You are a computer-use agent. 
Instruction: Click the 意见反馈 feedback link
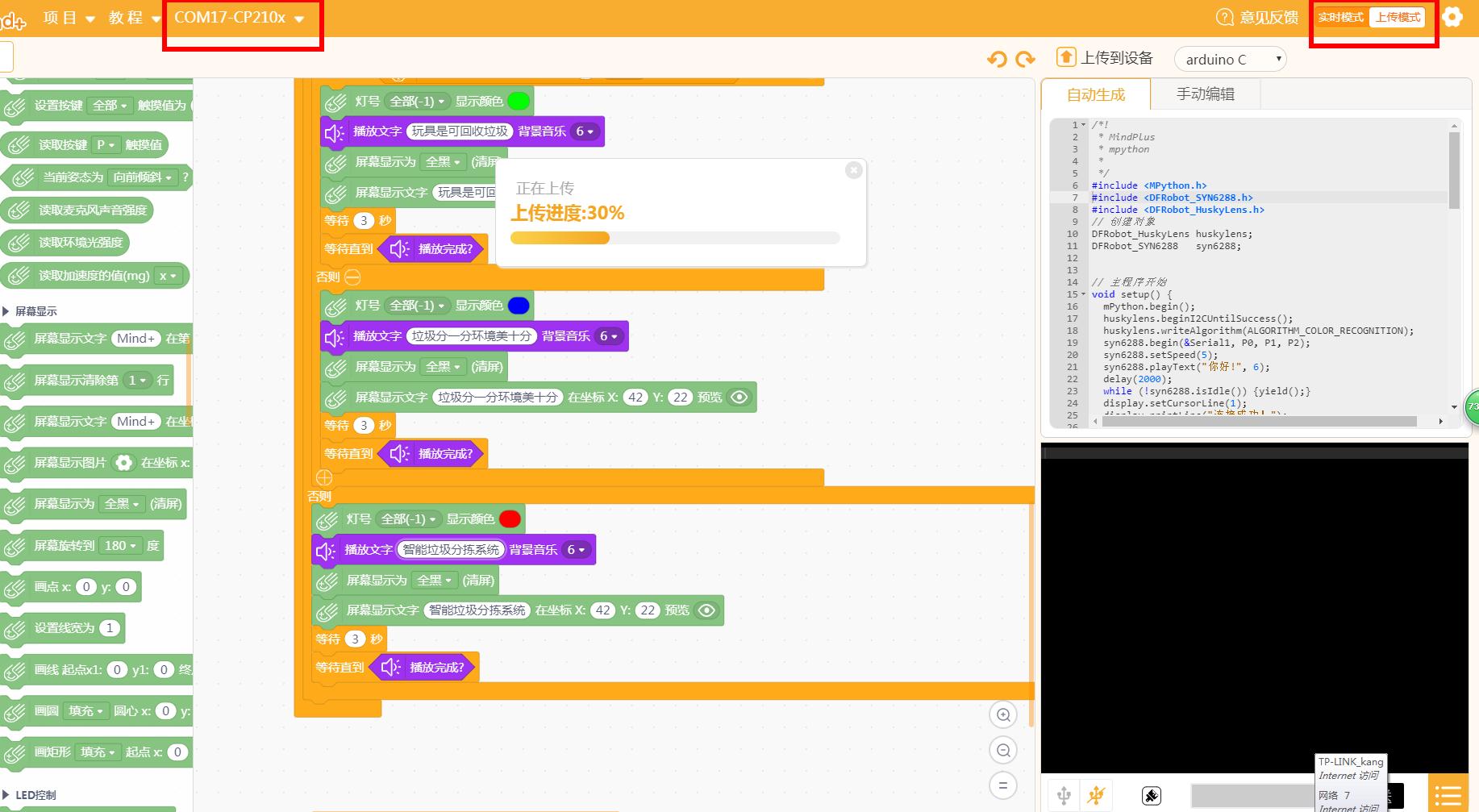pos(1269,17)
